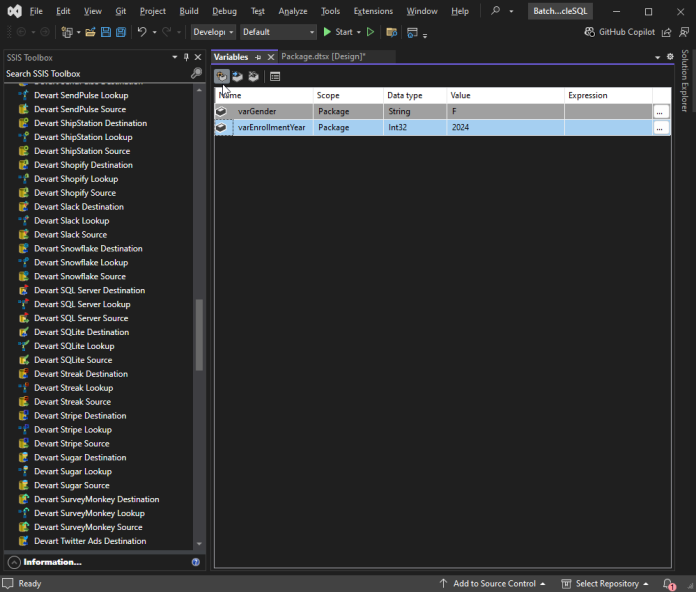Image resolution: width=696 pixels, height=592 pixels.
Task: Click the Int32 data type cell
Action: point(415,127)
